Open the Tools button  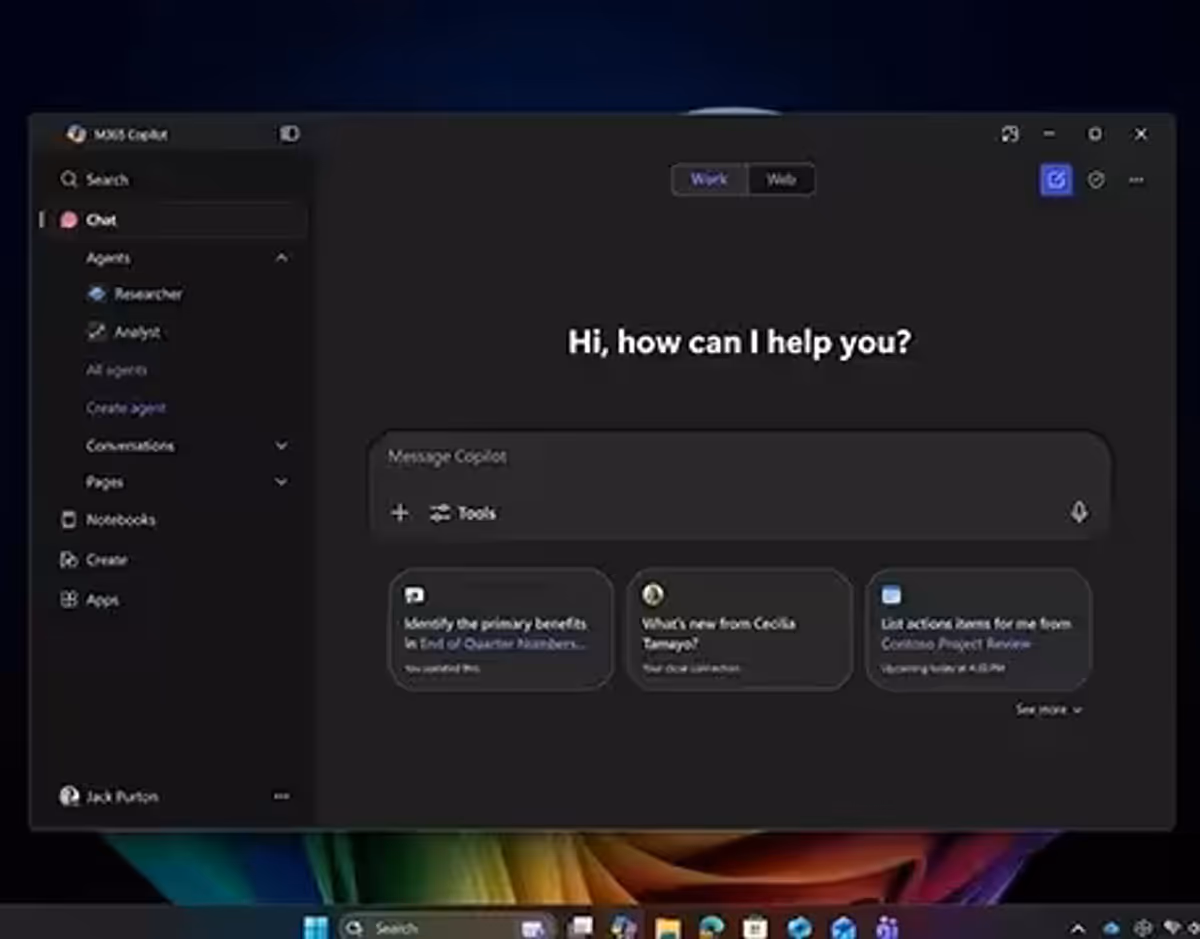[463, 513]
